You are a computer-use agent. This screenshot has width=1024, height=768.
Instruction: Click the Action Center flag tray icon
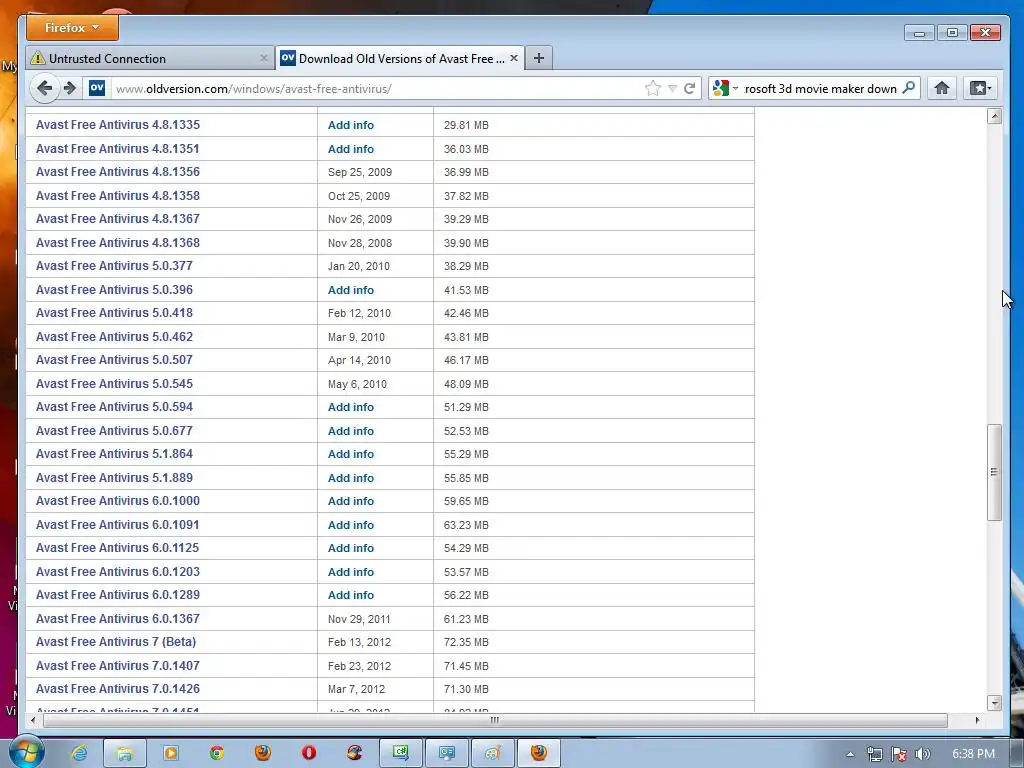pyautogui.click(x=899, y=754)
